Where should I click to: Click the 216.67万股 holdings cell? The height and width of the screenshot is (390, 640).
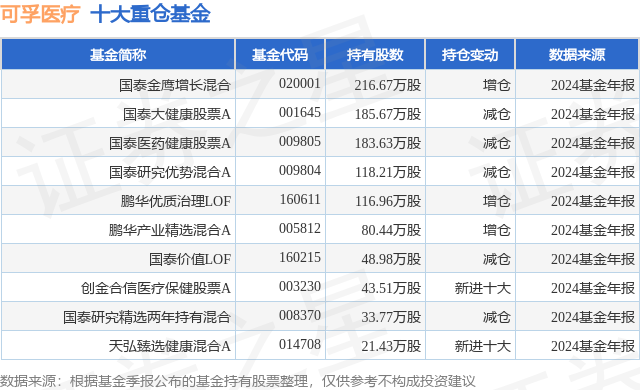coord(388,85)
